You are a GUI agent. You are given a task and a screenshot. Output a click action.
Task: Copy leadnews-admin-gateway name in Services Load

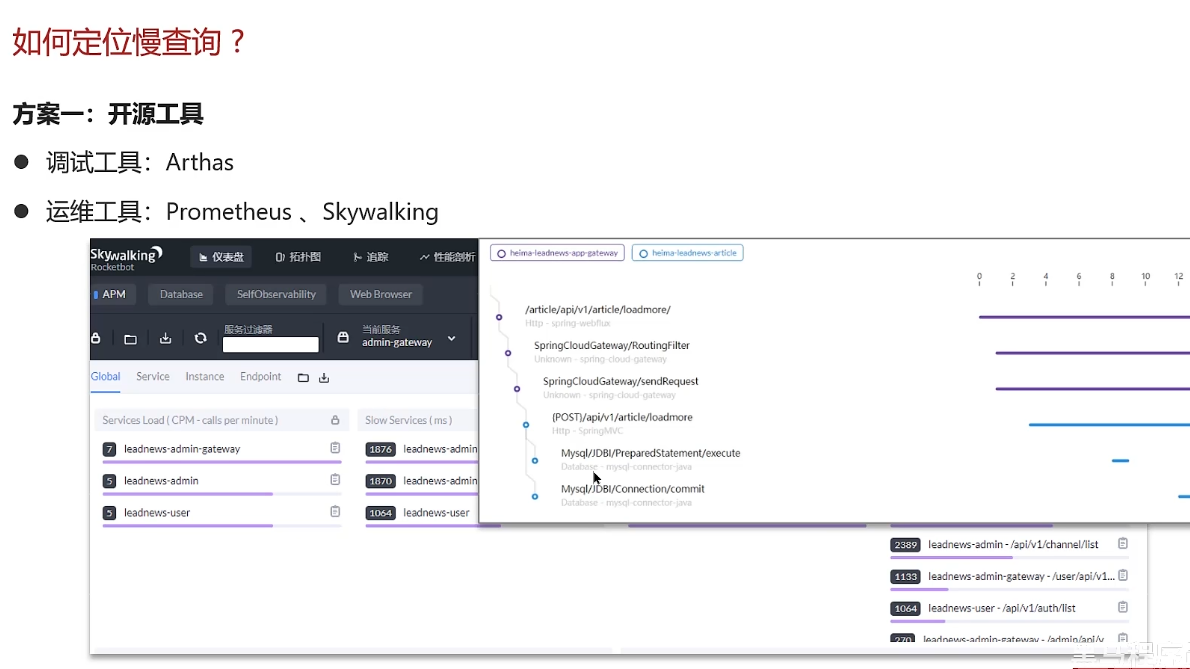pyautogui.click(x=335, y=448)
